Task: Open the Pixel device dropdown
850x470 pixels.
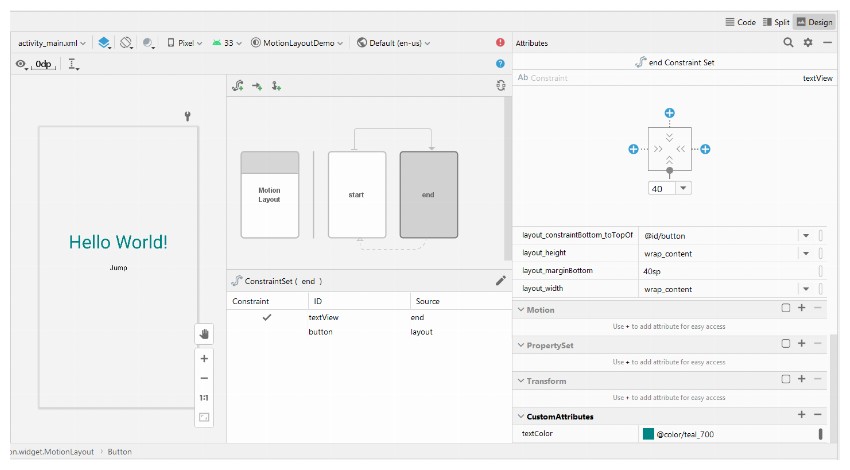Action: click(185, 43)
